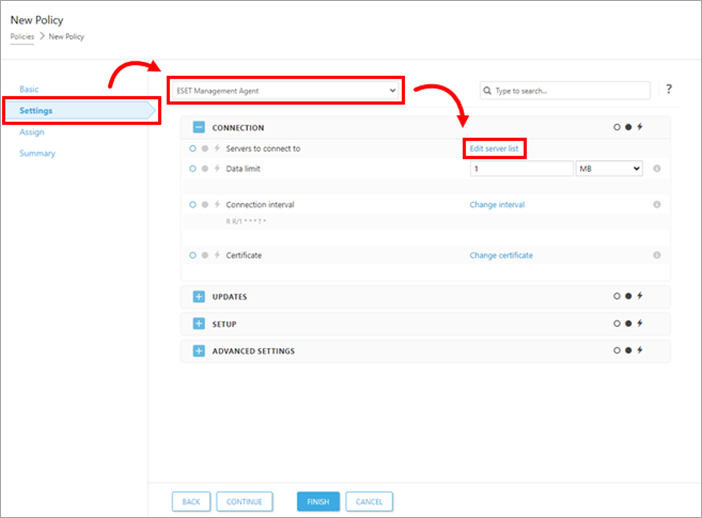Viewport: 702px width, 518px height.
Task: Click the Policies breadcrumb link
Action: 22,37
